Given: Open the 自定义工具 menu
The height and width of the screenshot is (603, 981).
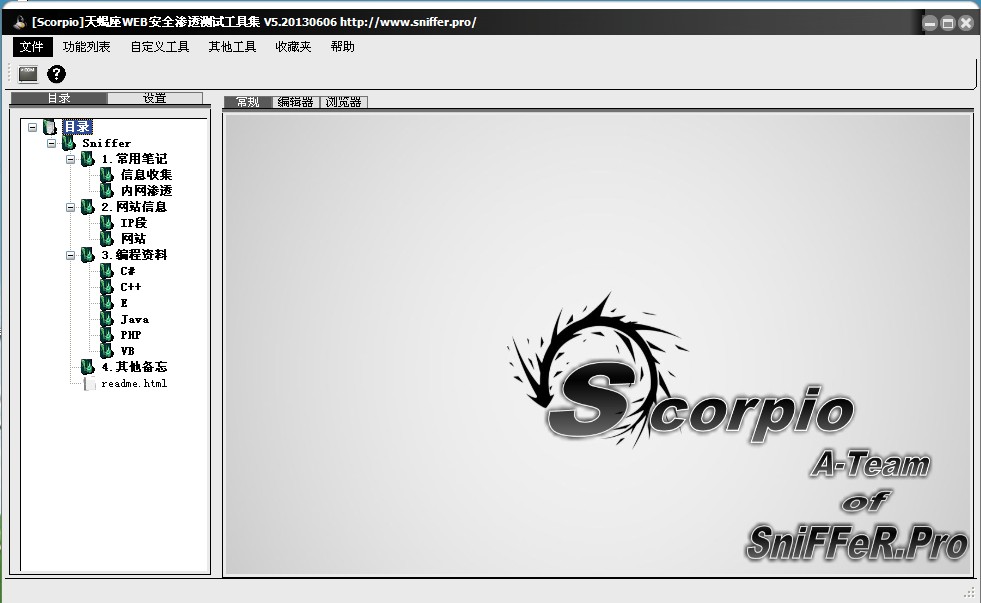Looking at the screenshot, I should point(160,47).
